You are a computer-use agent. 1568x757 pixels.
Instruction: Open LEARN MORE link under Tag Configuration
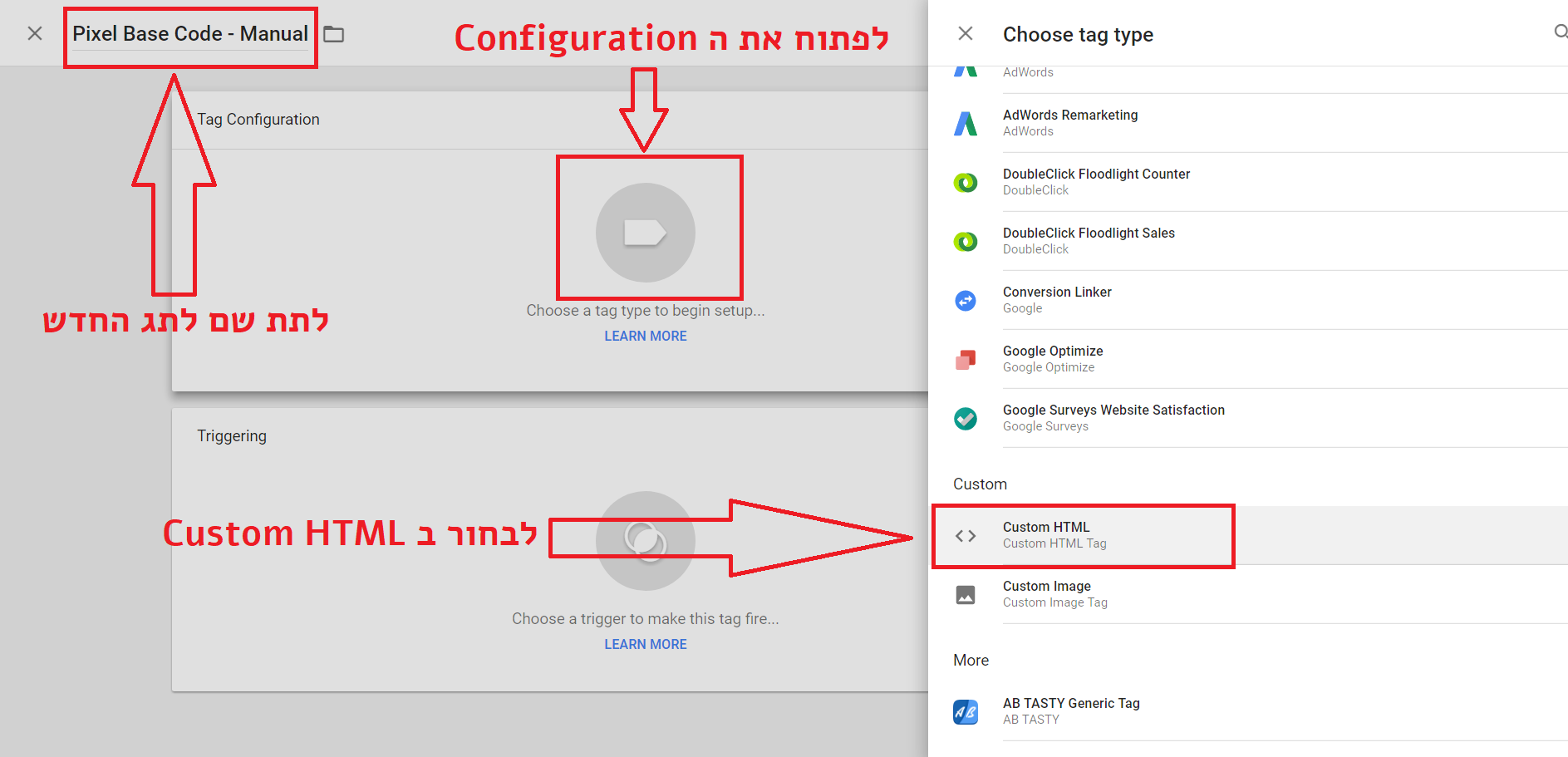(646, 336)
